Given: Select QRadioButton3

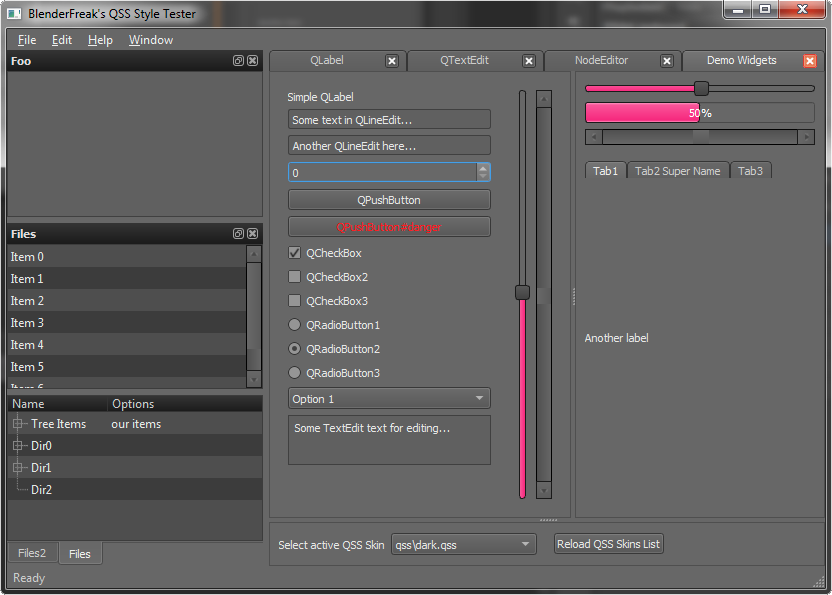Looking at the screenshot, I should point(294,373).
